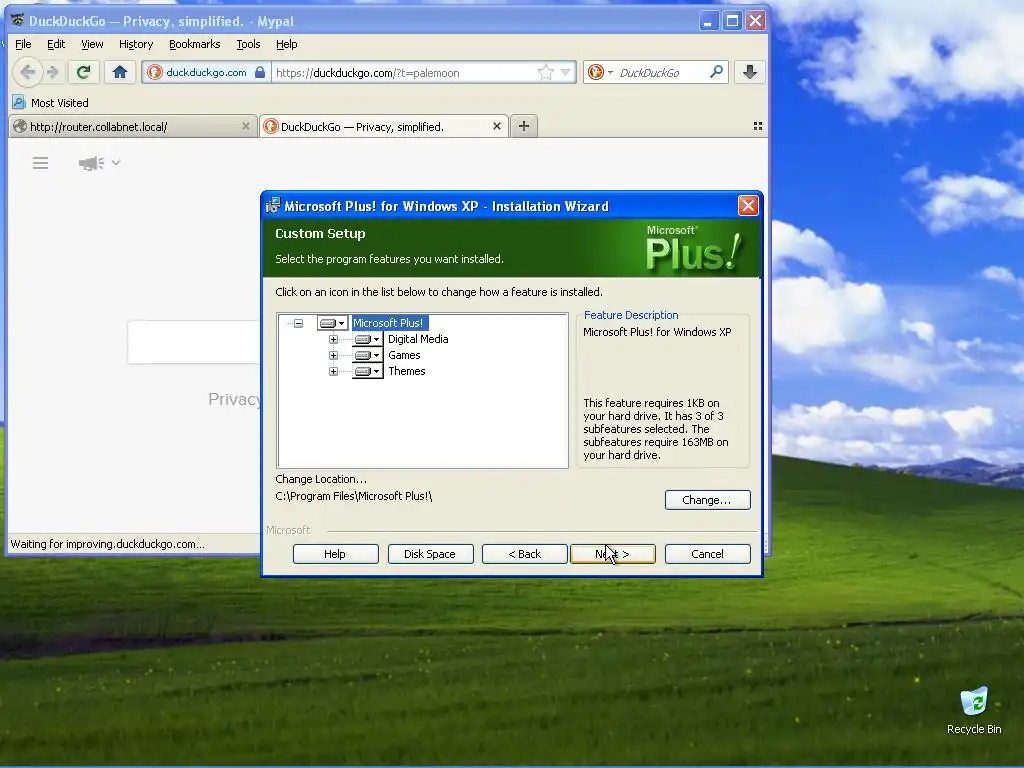Expand the chevron beside the megaphone
Image resolution: width=1024 pixels, height=768 pixels.
(116, 163)
